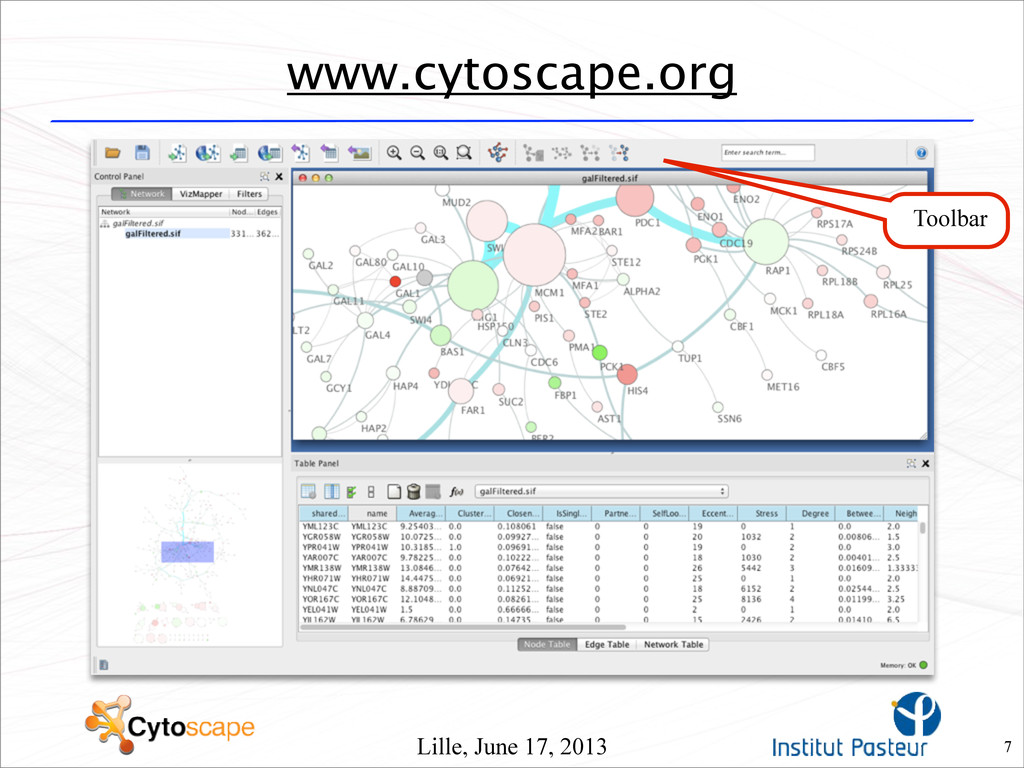The width and height of the screenshot is (1024, 768).
Task: Switch to the Network tab
Action: pyautogui.click(x=142, y=194)
